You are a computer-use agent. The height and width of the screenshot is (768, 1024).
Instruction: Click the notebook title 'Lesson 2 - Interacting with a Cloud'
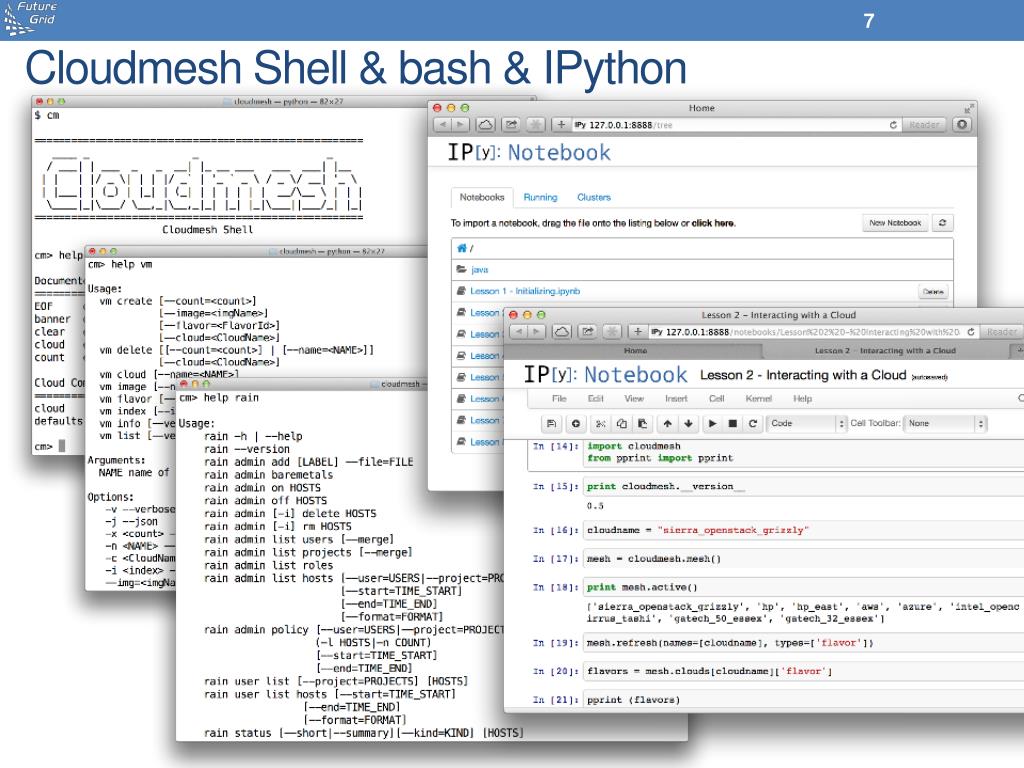tap(803, 375)
